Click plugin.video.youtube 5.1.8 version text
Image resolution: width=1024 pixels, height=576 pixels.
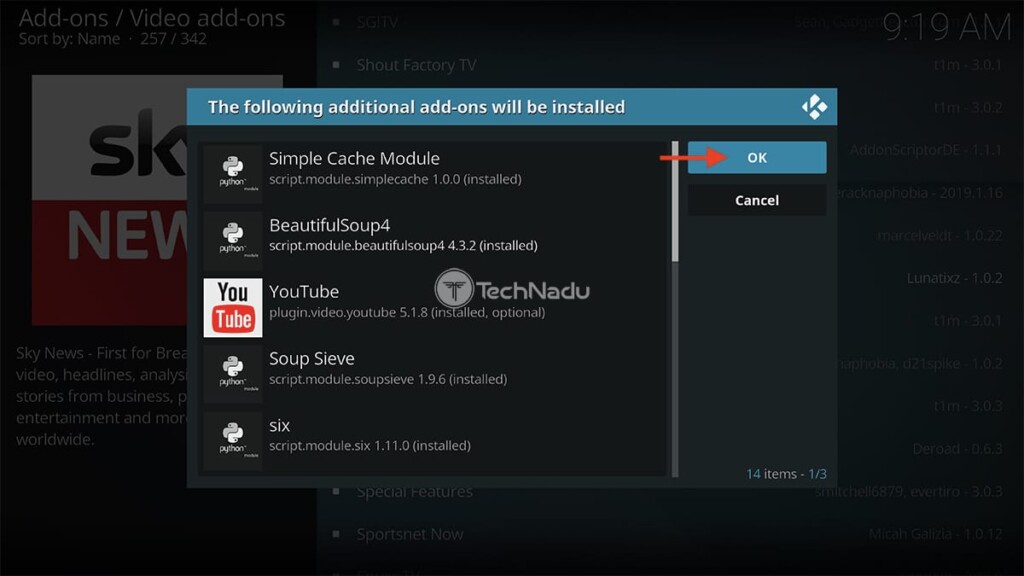[x=407, y=312]
